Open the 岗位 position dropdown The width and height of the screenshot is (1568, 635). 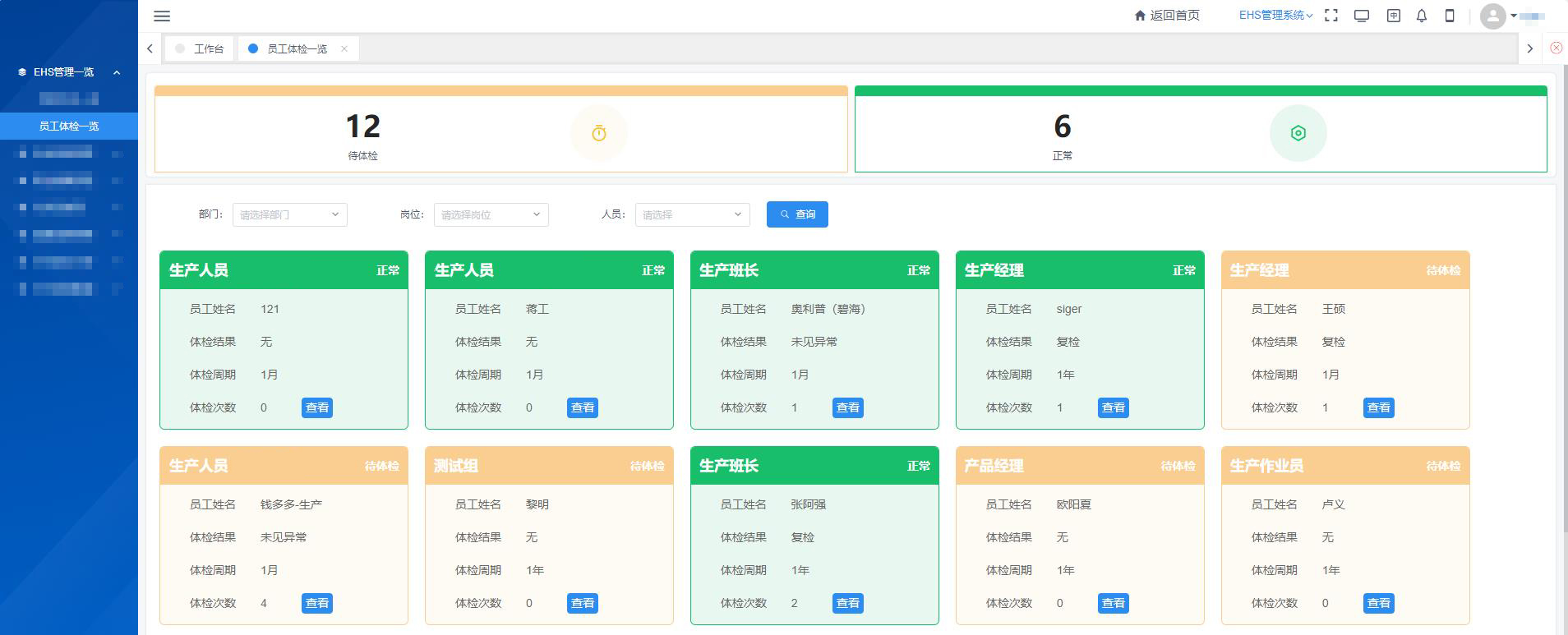(x=491, y=214)
